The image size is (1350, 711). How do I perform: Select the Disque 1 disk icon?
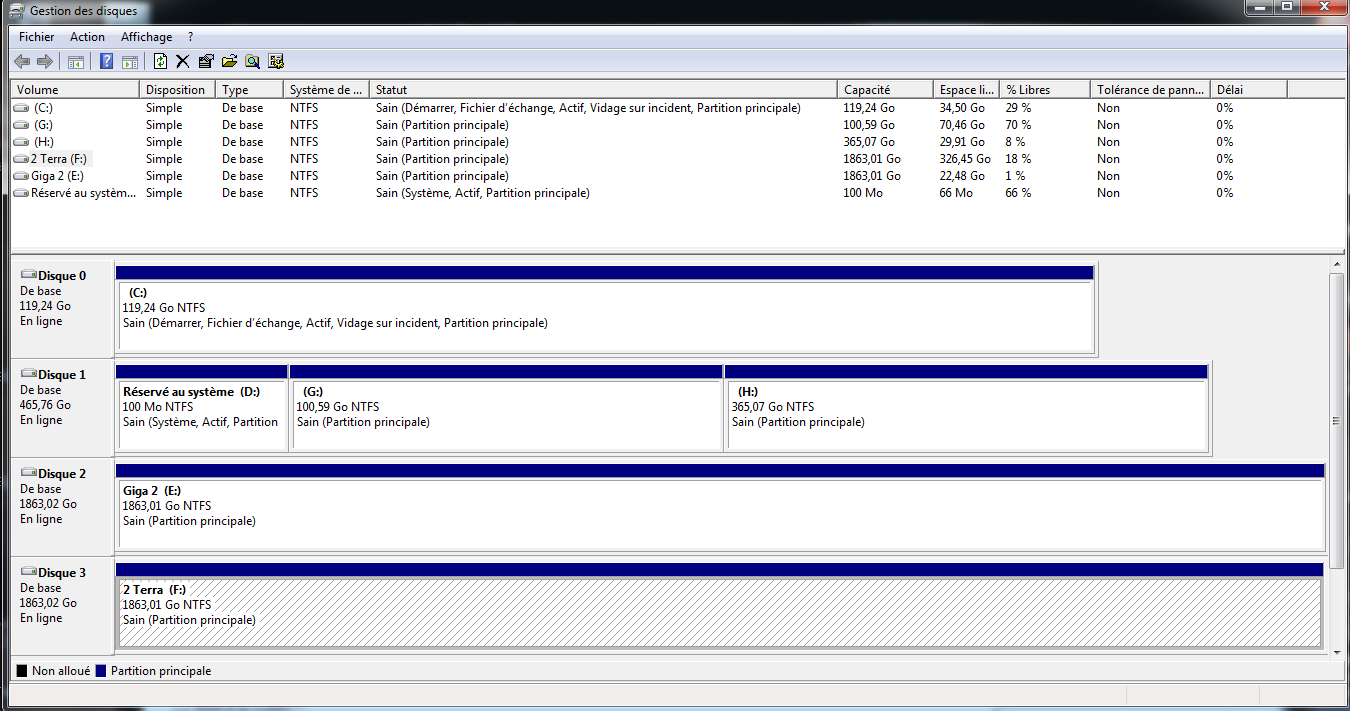click(x=28, y=374)
